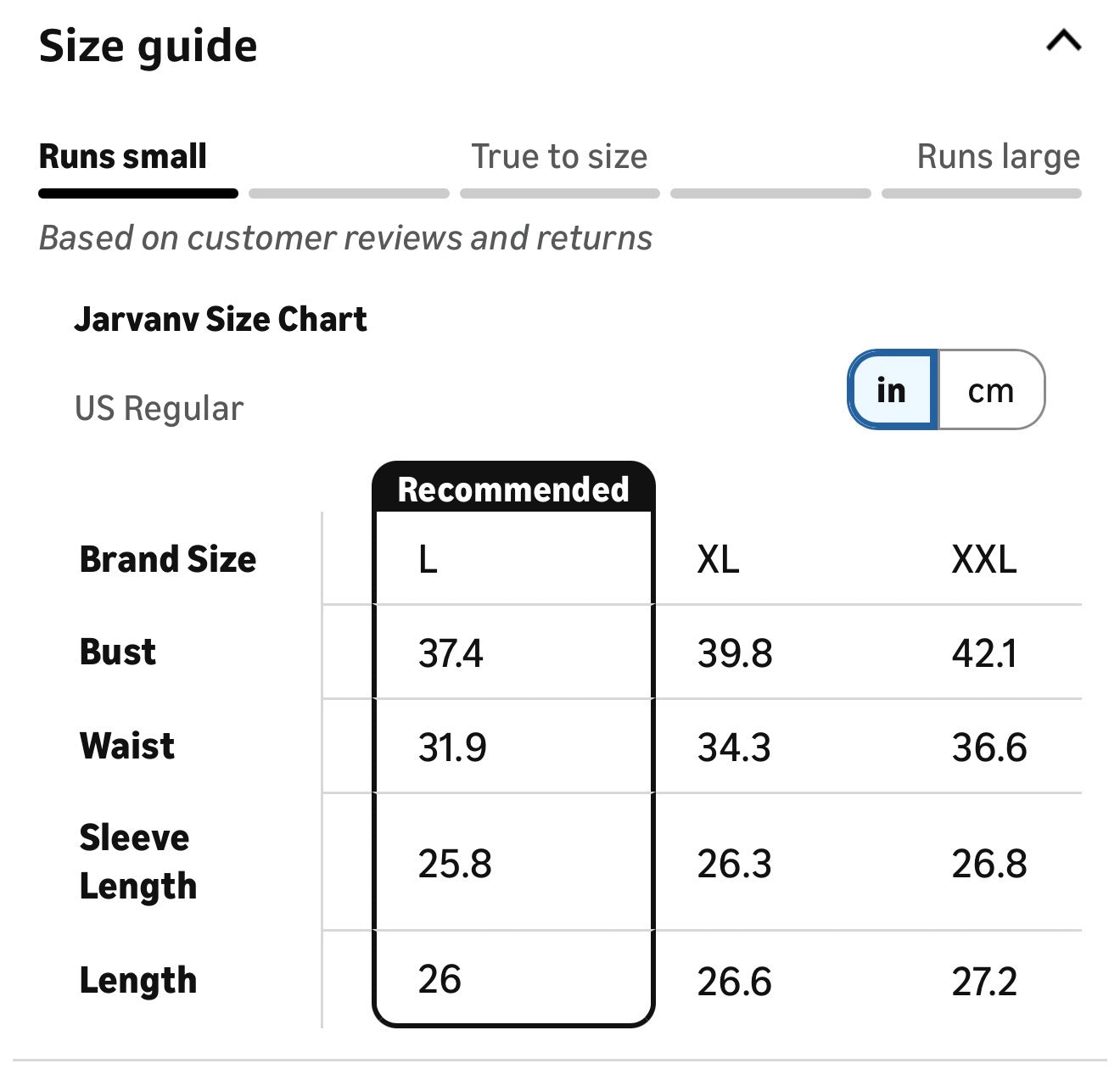Screen dimensions: 1120x1075
Task: Select the True to size label
Action: [559, 157]
